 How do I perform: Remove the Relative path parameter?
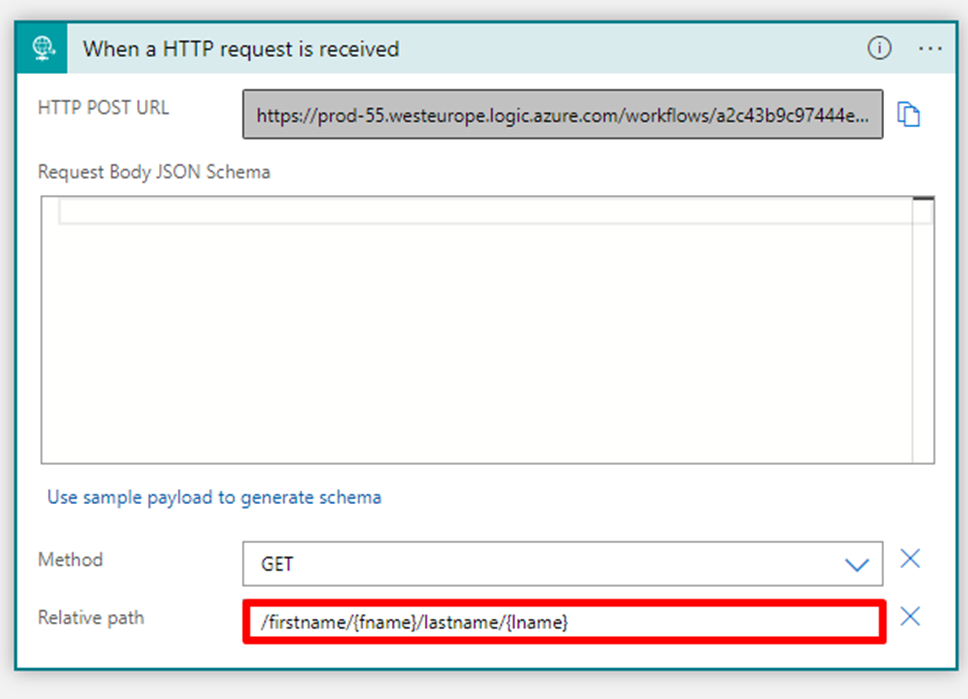tap(909, 617)
